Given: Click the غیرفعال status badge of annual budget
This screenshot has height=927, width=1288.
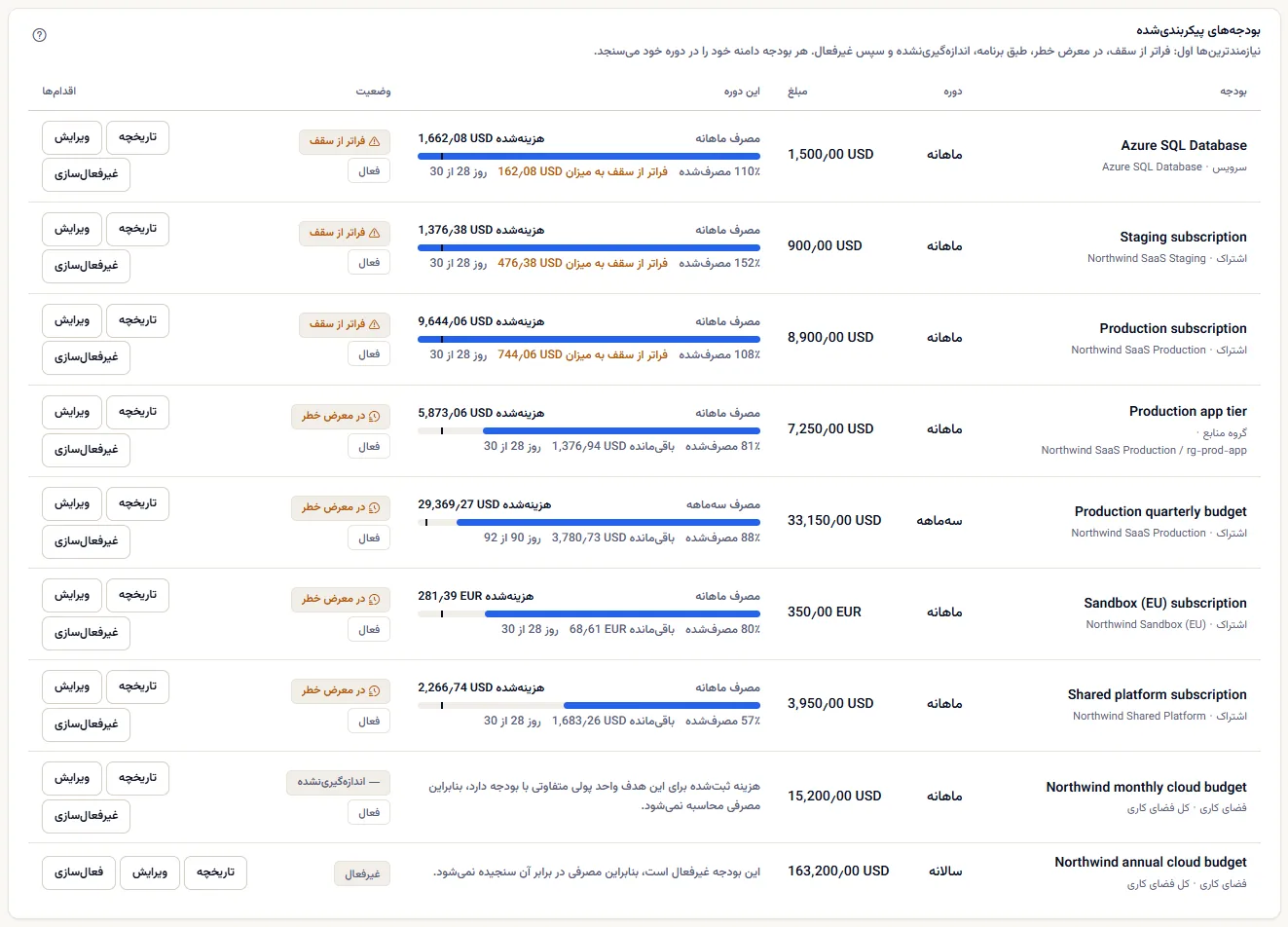Looking at the screenshot, I should (x=362, y=873).
